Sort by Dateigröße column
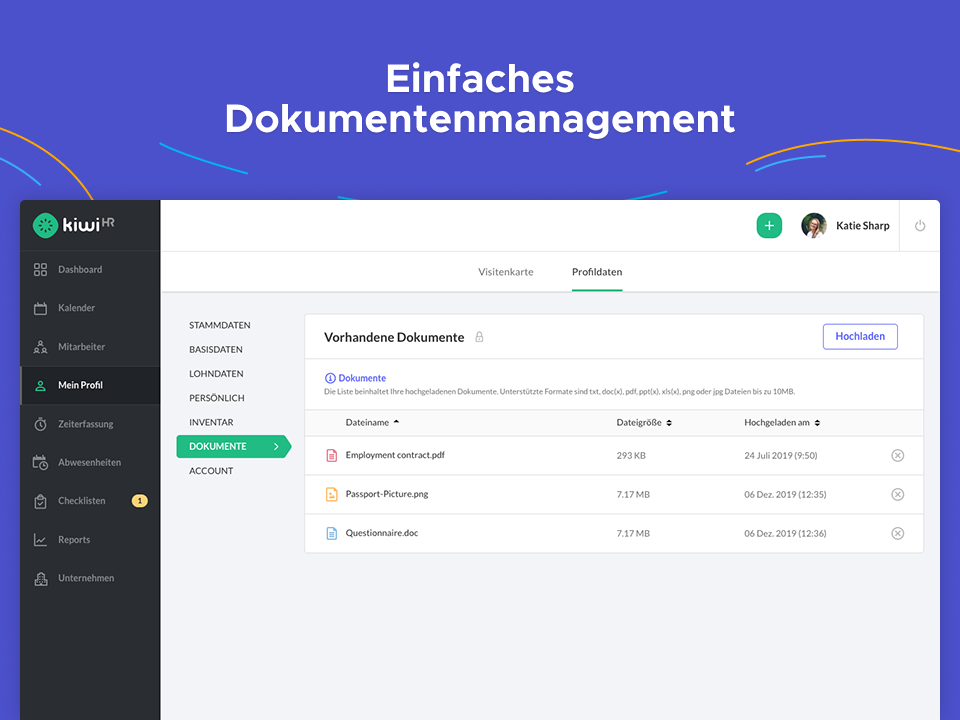 643,422
